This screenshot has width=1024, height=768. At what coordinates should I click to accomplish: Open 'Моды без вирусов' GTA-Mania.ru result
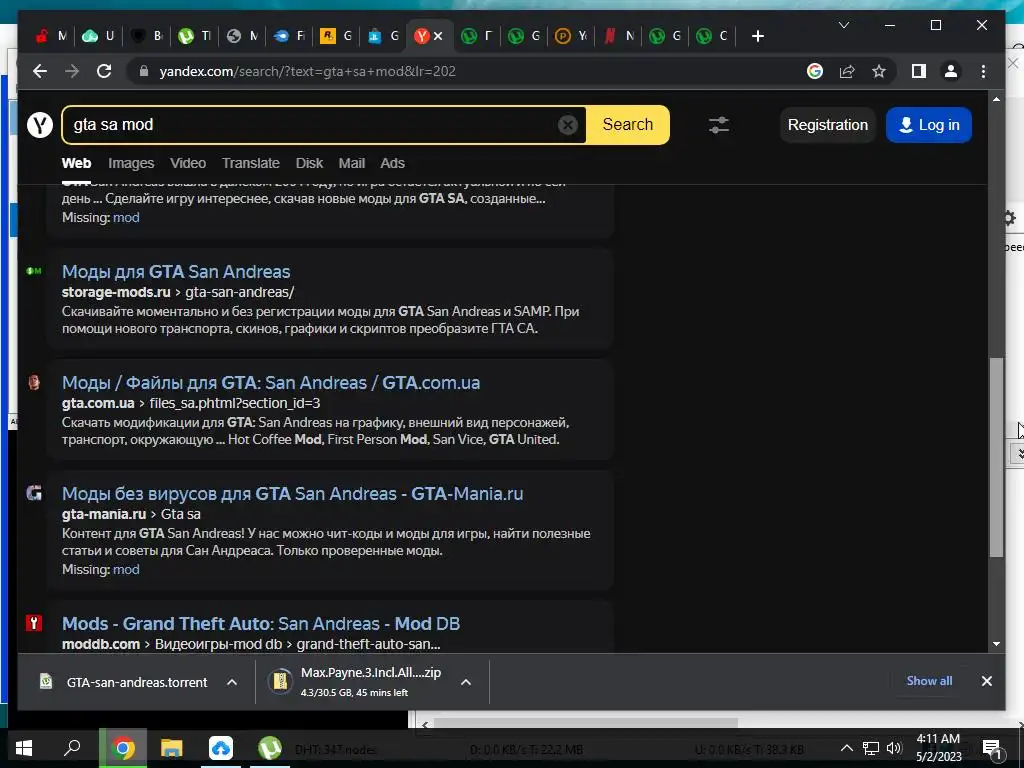(293, 494)
